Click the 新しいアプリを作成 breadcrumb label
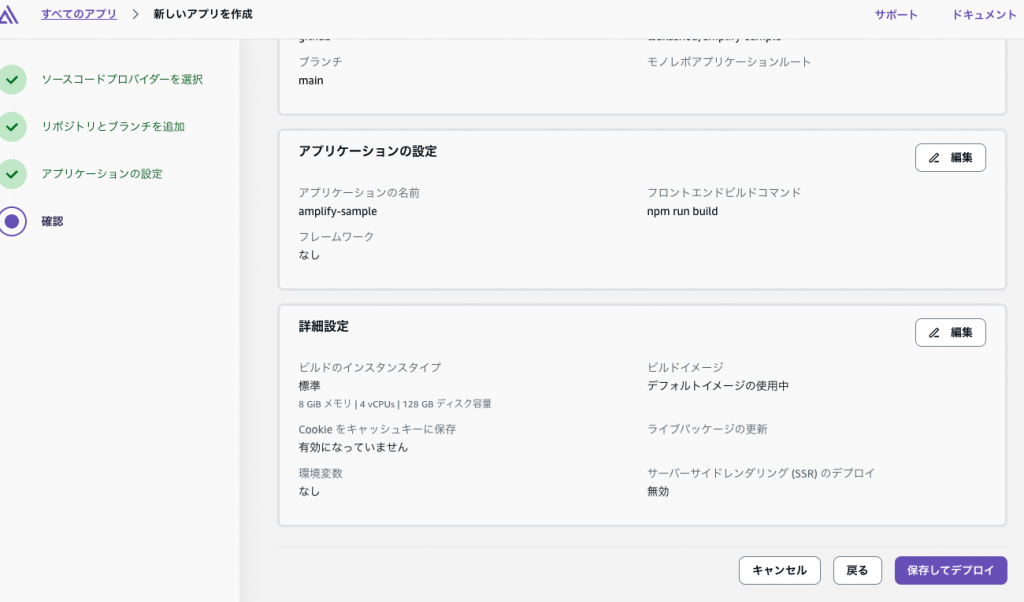Image resolution: width=1024 pixels, height=602 pixels. click(x=202, y=14)
